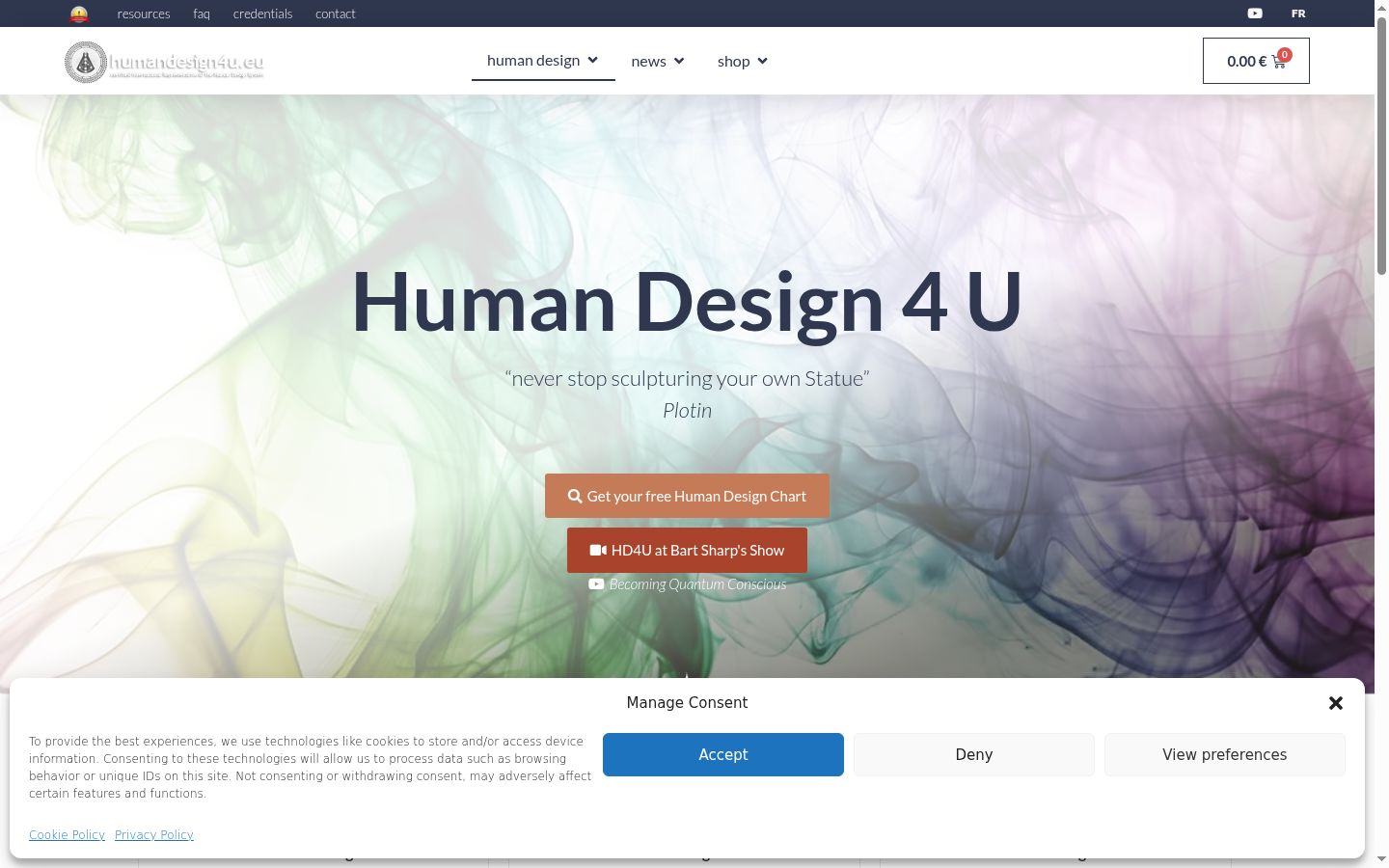Expand the shop dropdown menu
1389x868 pixels.
click(x=743, y=62)
